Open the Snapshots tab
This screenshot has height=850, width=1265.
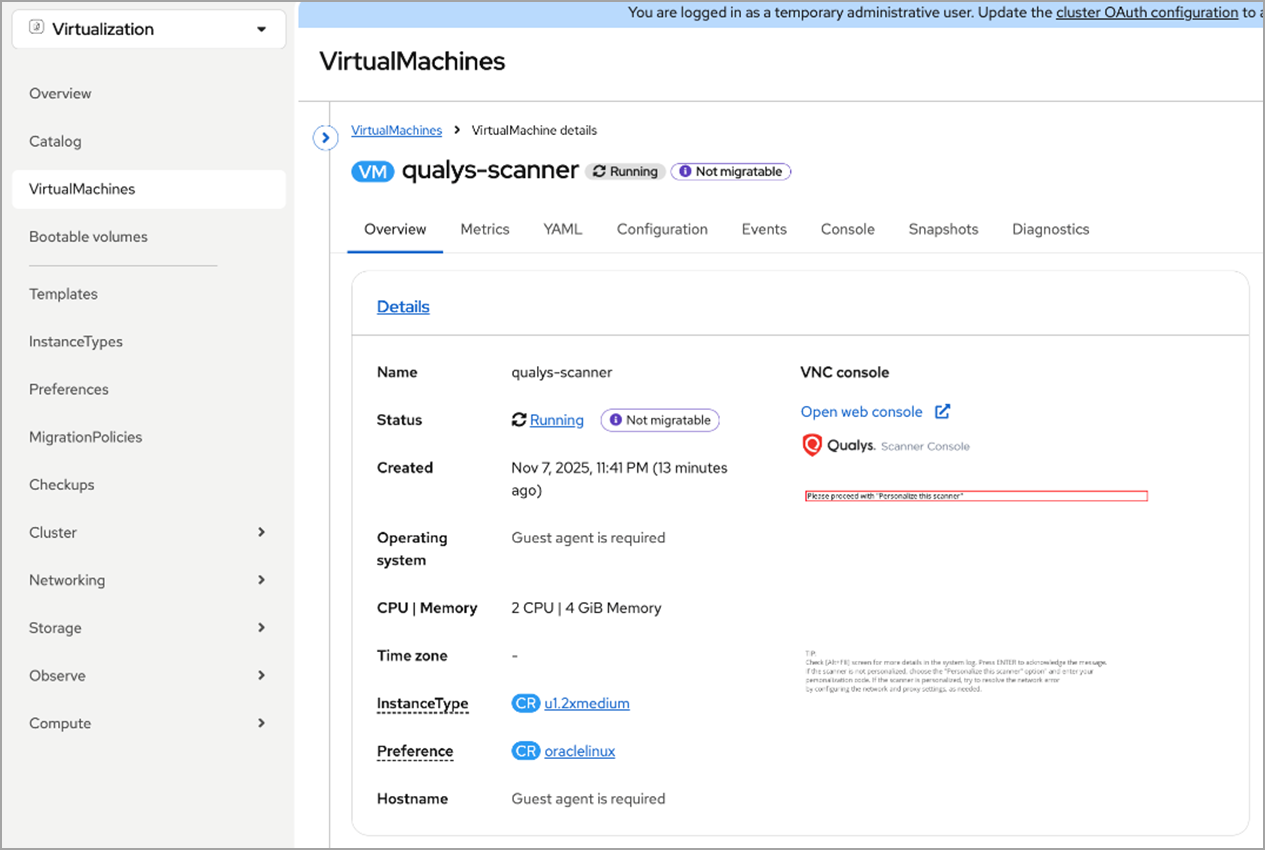pyautogui.click(x=943, y=229)
